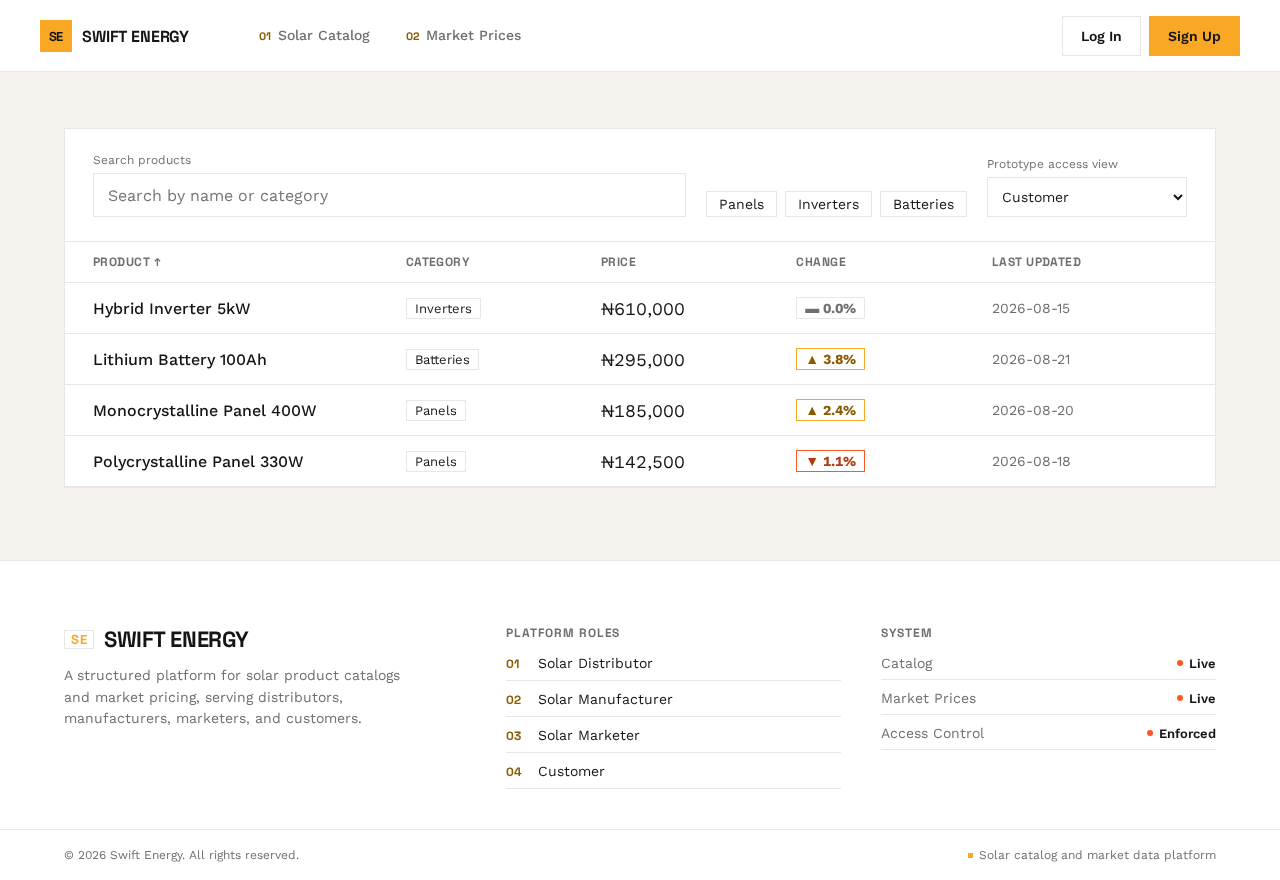The image size is (1280, 880).
Task: Click the up 3.8% change badge
Action: (x=830, y=359)
